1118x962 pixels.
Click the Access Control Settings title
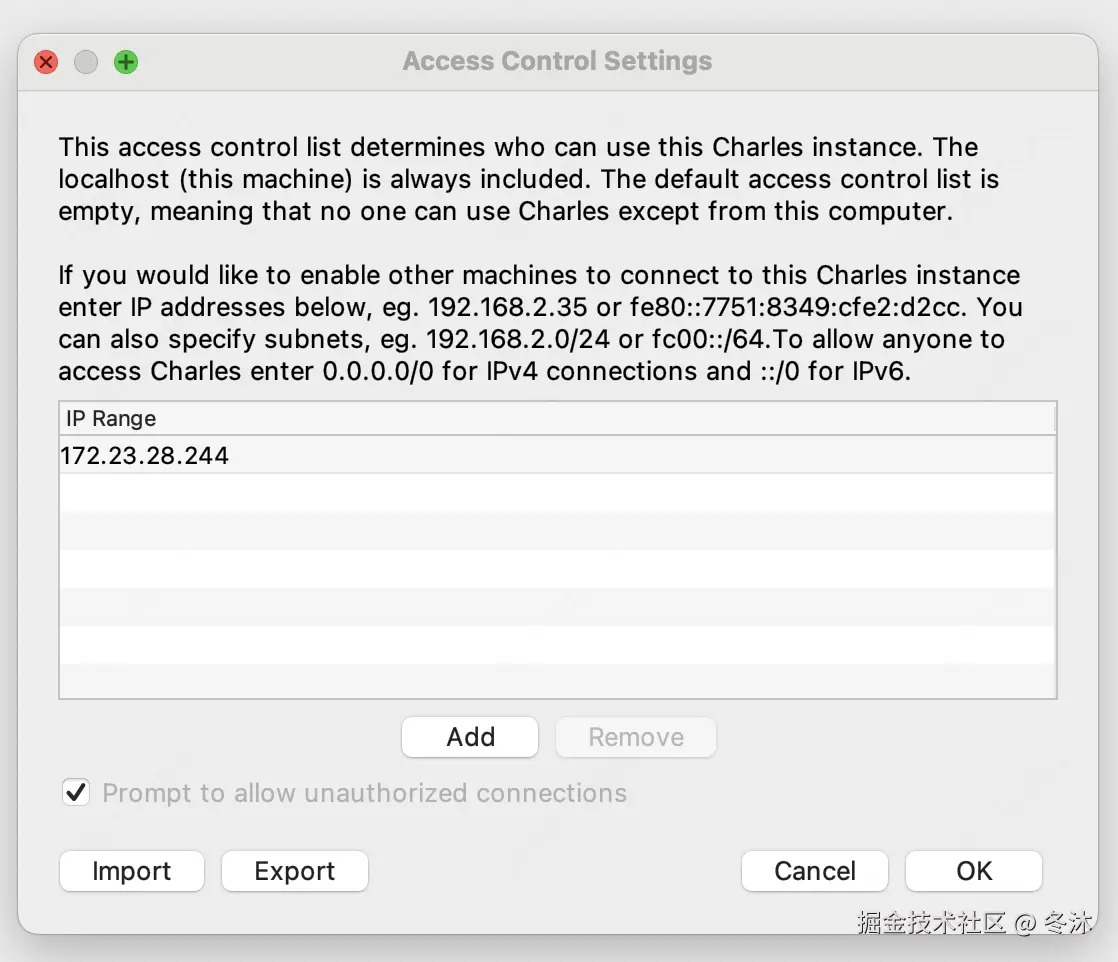pyautogui.click(x=557, y=61)
